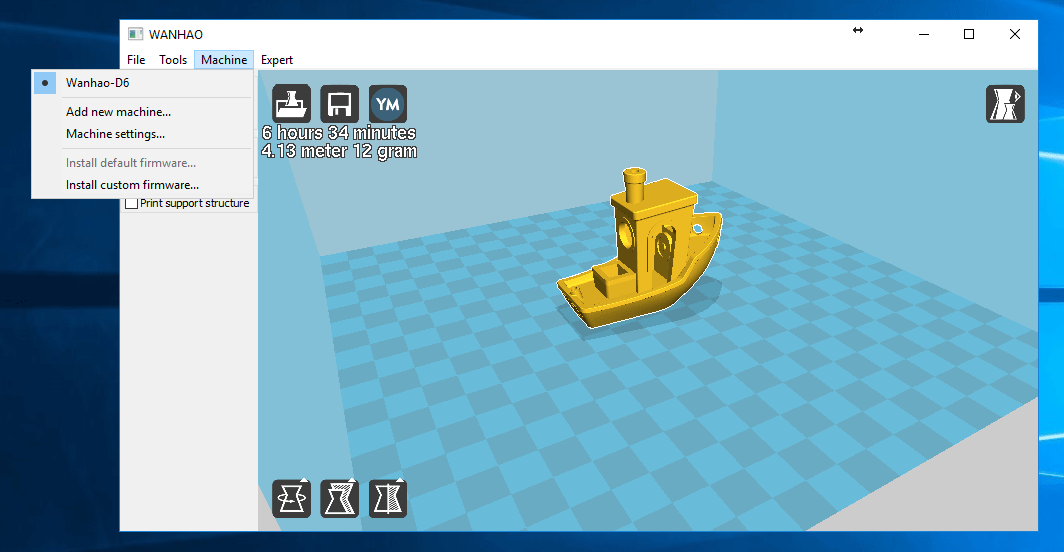Open Machine settings... entry
The width and height of the screenshot is (1064, 552).
click(x=142, y=134)
